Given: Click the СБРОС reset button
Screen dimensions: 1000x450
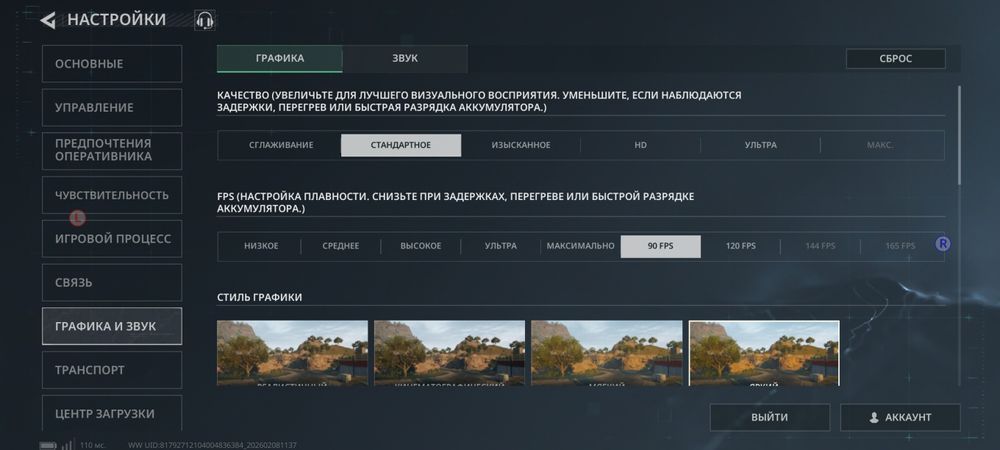Looking at the screenshot, I should 895,59.
